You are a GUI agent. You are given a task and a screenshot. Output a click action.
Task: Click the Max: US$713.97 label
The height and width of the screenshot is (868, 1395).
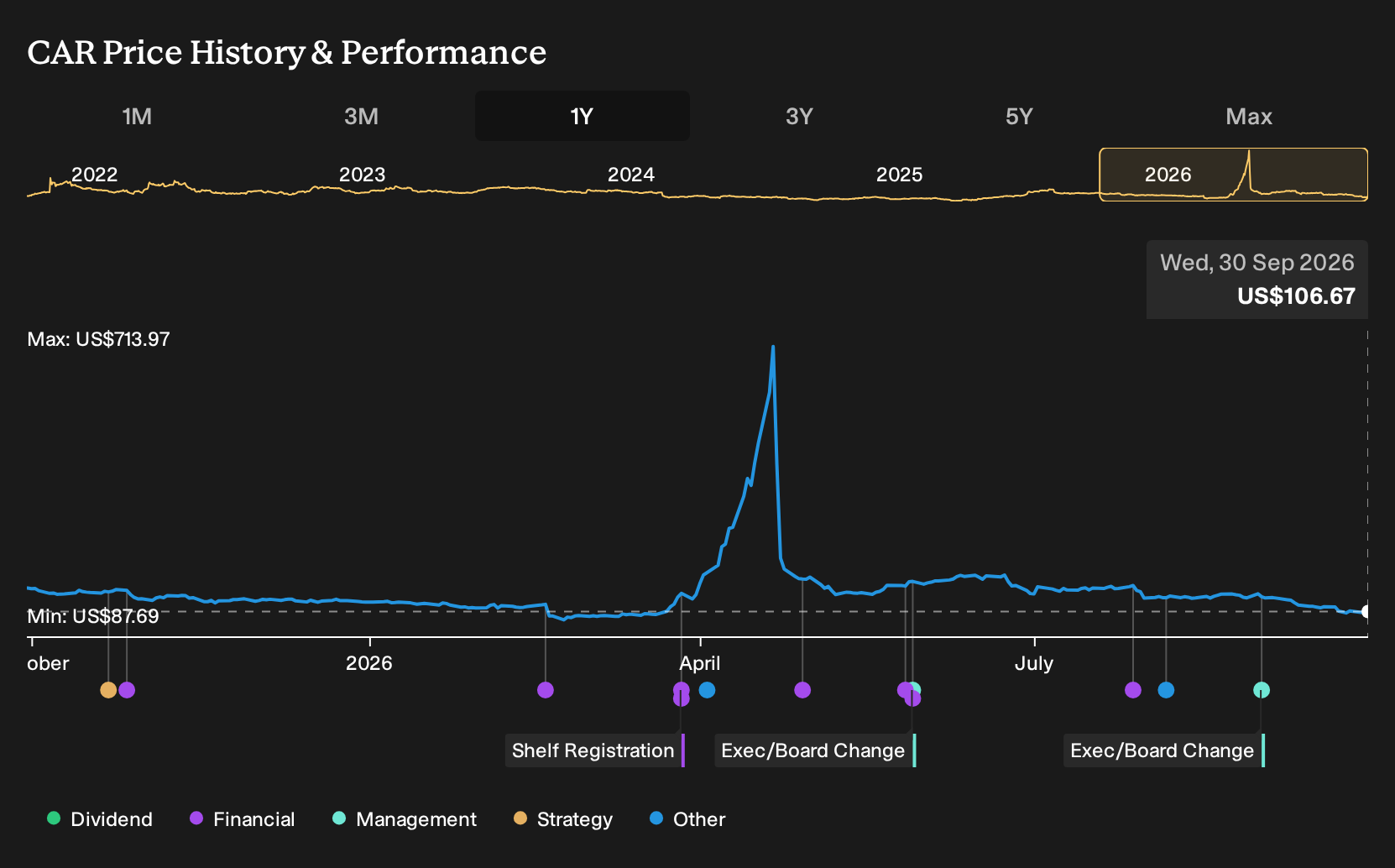[98, 339]
